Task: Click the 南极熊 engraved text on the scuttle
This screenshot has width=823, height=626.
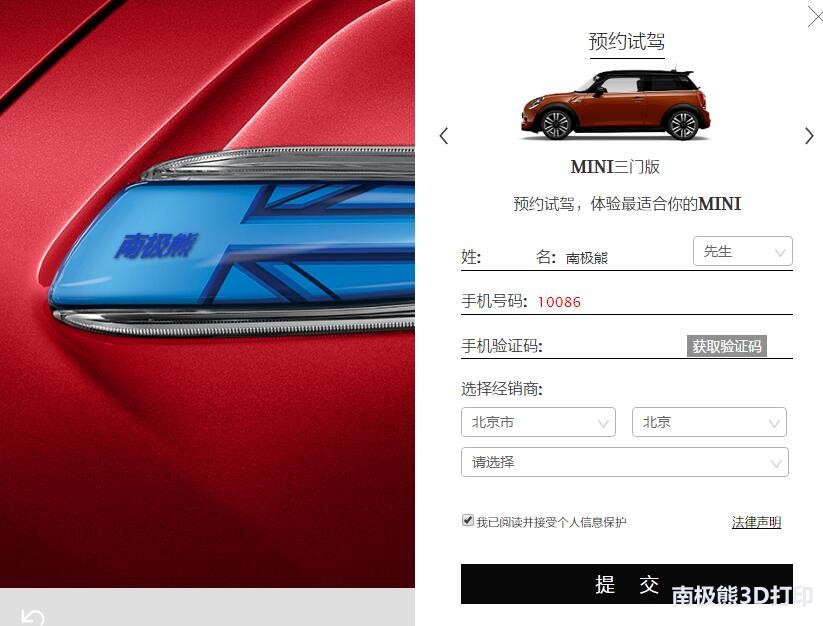Action: click(156, 246)
